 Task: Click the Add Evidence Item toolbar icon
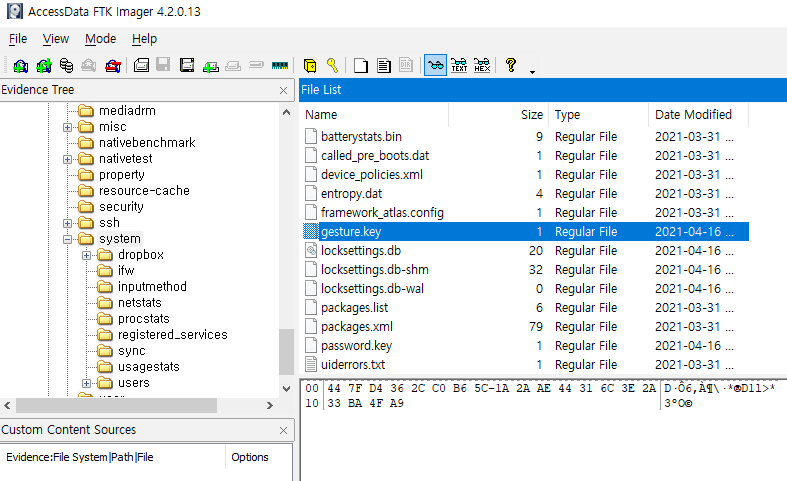pyautogui.click(x=21, y=65)
